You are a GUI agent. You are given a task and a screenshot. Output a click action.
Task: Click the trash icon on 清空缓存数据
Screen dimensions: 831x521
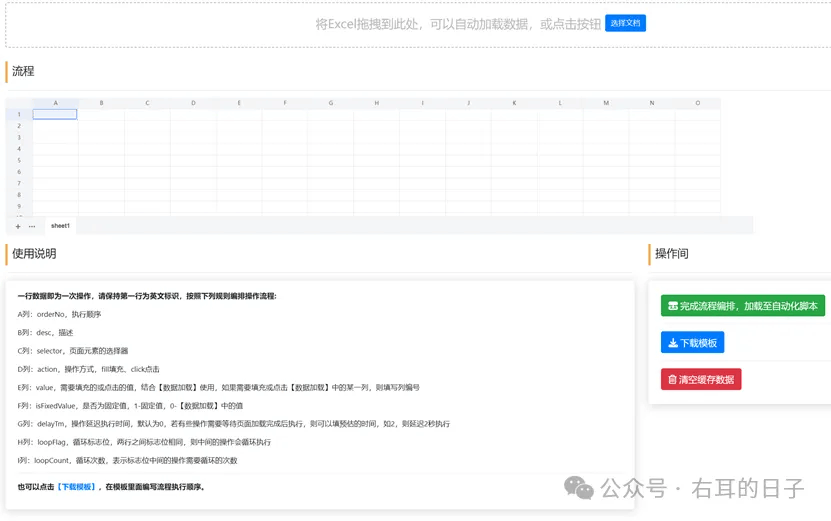click(672, 379)
